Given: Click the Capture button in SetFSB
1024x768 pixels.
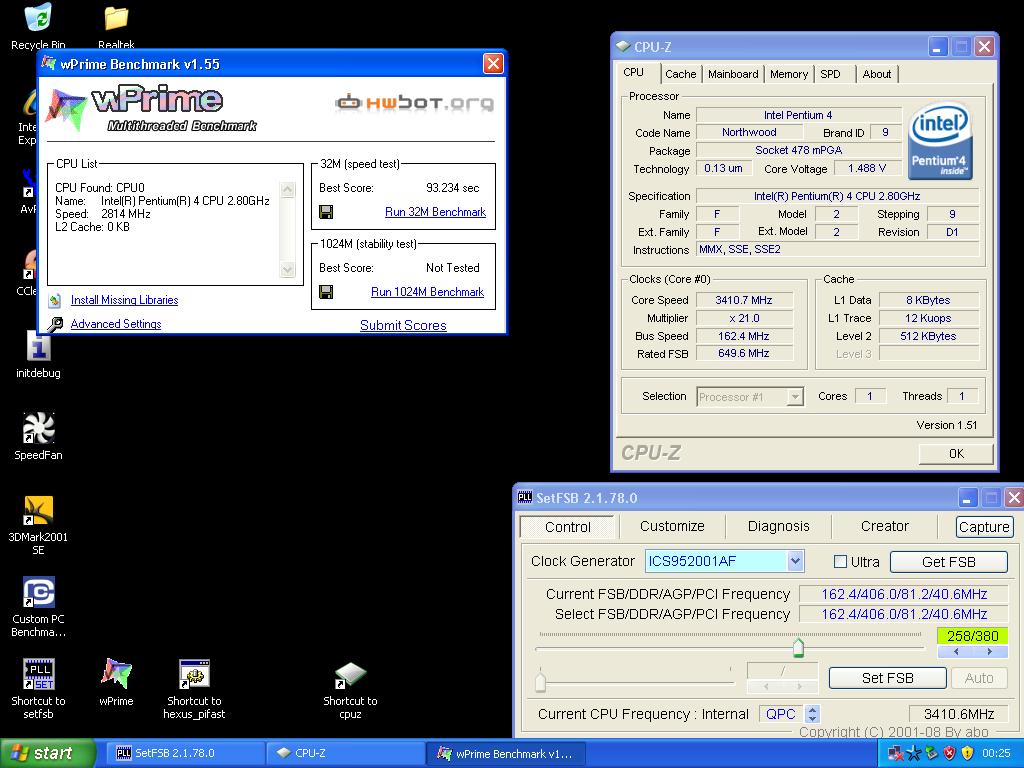Looking at the screenshot, I should point(984,526).
